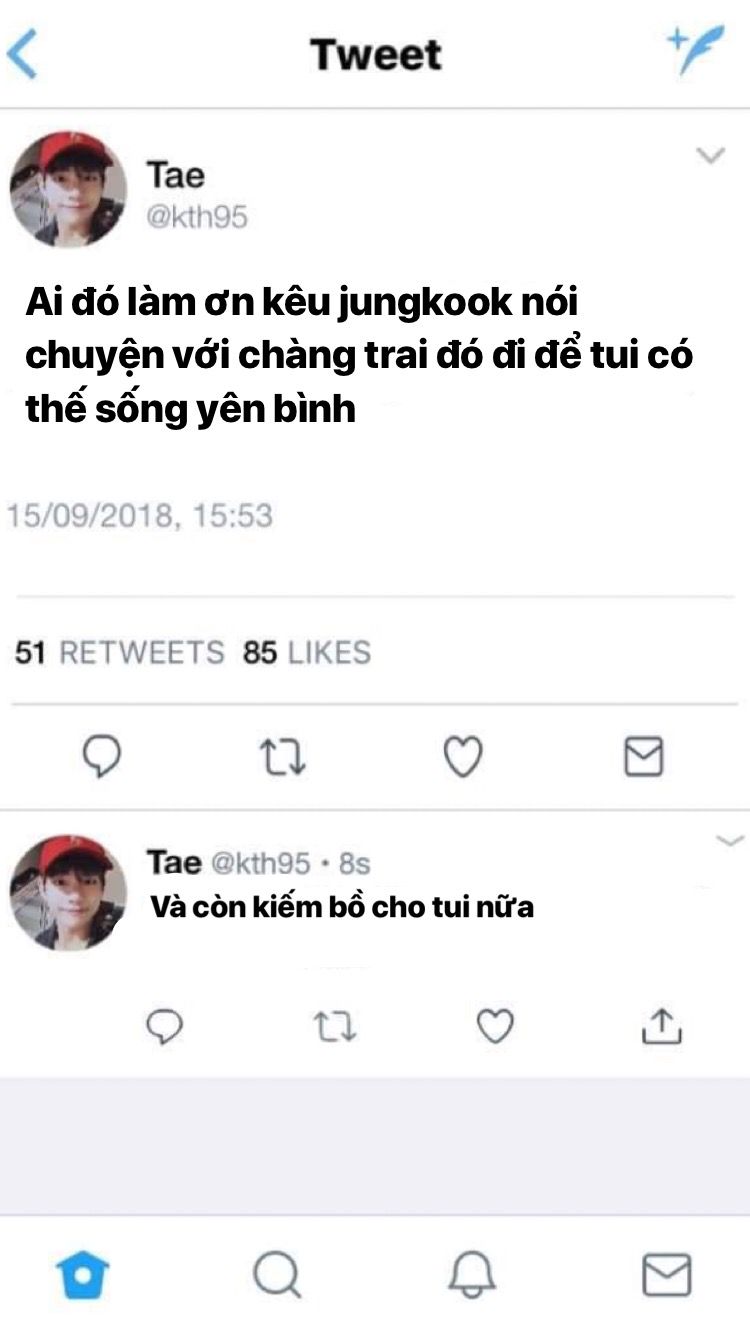This screenshot has height=1334, width=750.
Task: Reply to the main tweet
Action: click(101, 757)
